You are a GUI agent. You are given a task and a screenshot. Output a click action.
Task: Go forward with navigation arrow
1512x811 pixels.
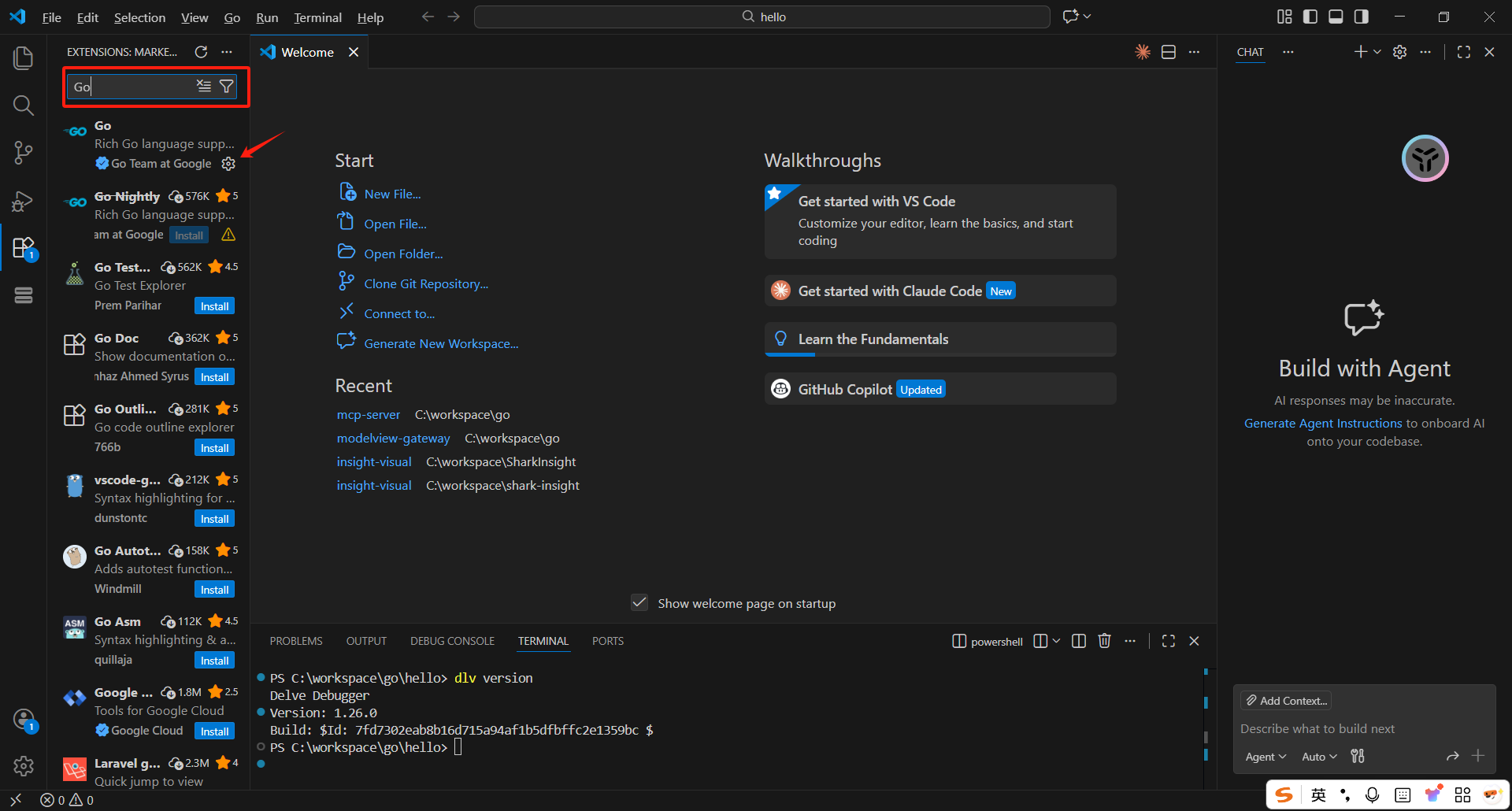(454, 17)
